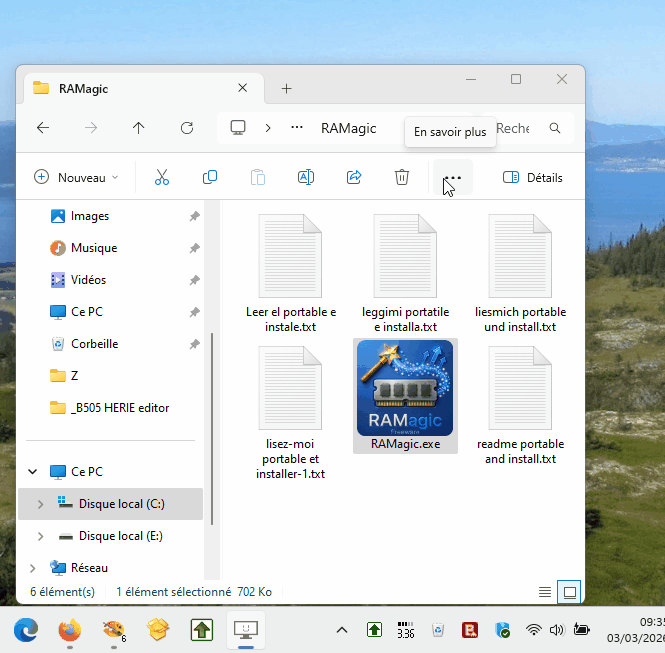The width and height of the screenshot is (665, 653).
Task: Click the Cut scissors icon
Action: point(162,177)
